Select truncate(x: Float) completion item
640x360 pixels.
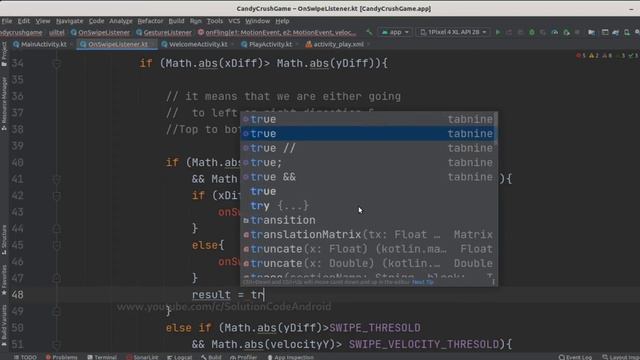(367, 249)
